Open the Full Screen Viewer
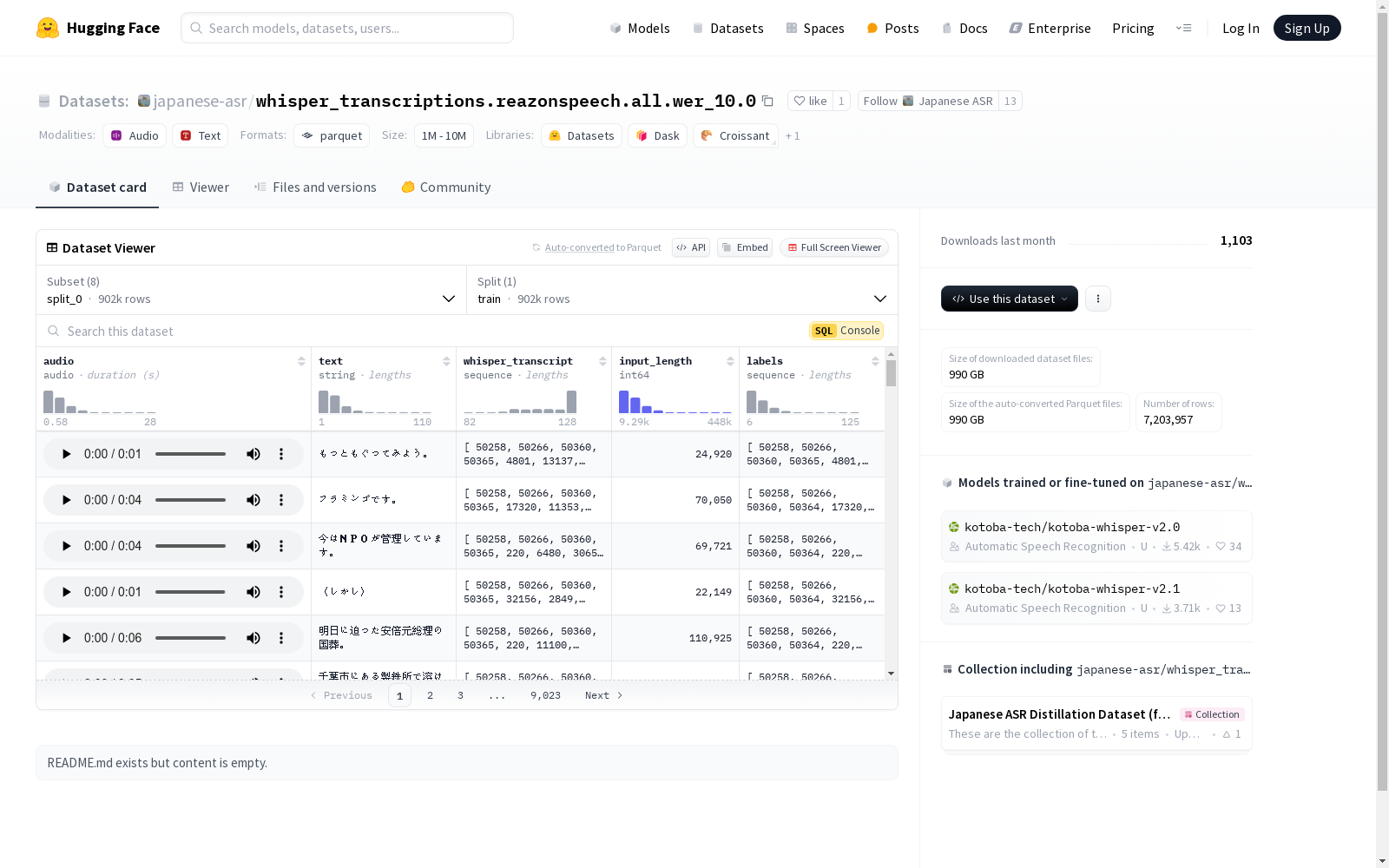 (834, 247)
